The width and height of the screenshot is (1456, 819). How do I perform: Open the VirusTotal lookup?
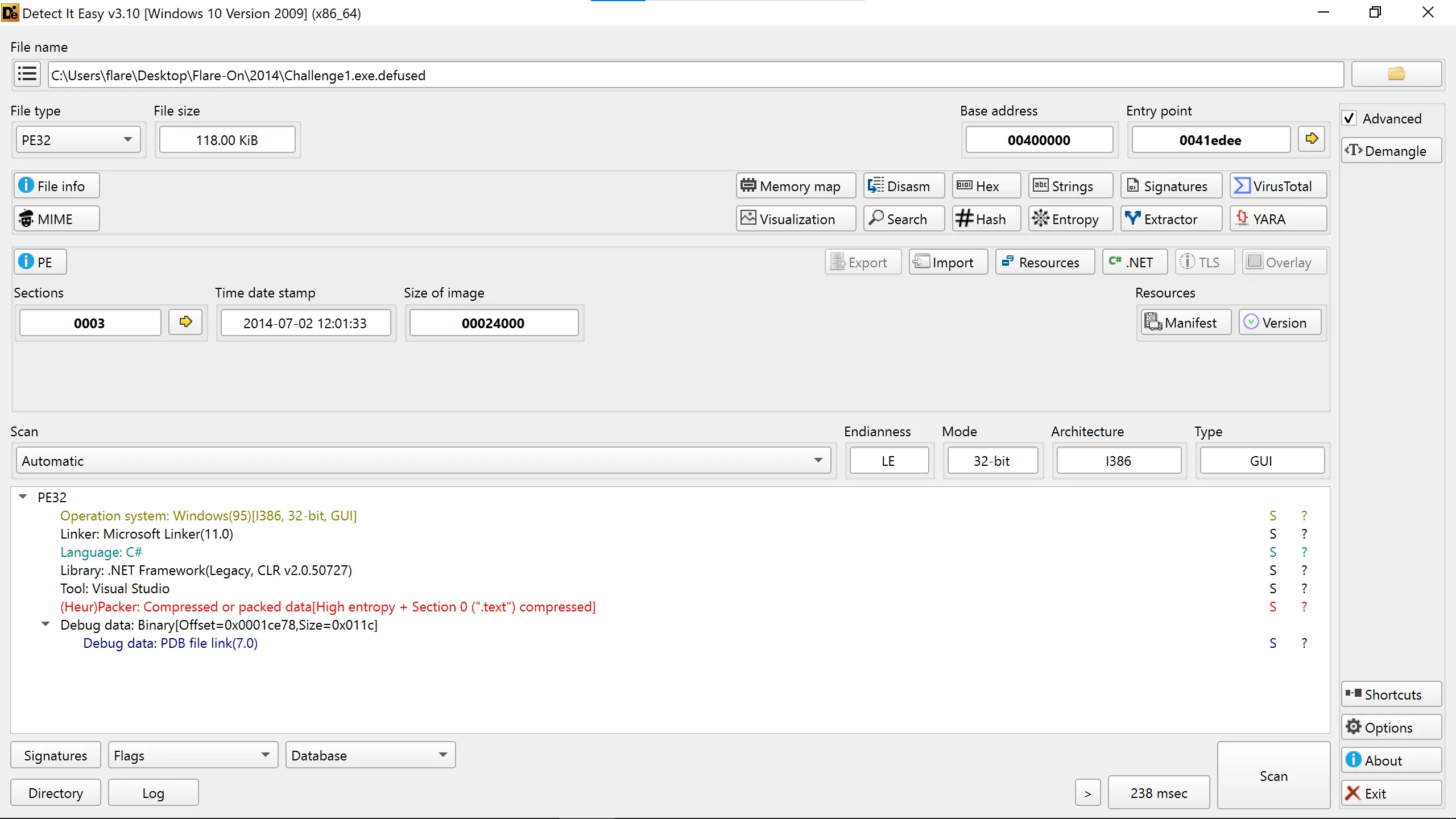tap(1277, 186)
